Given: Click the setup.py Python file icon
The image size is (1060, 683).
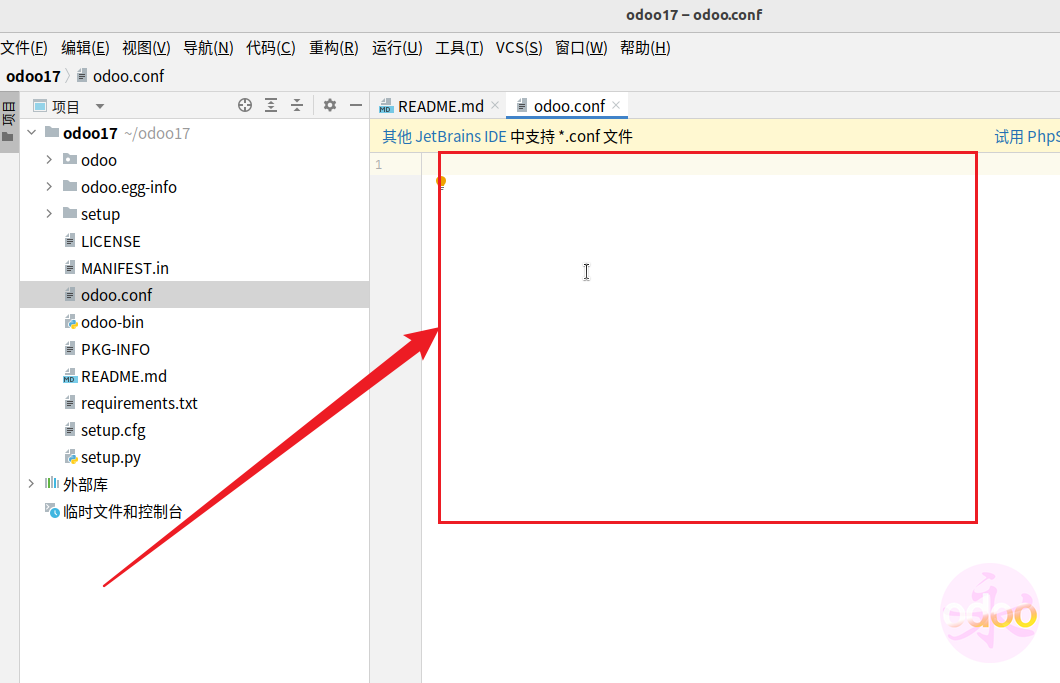Looking at the screenshot, I should pos(70,458).
